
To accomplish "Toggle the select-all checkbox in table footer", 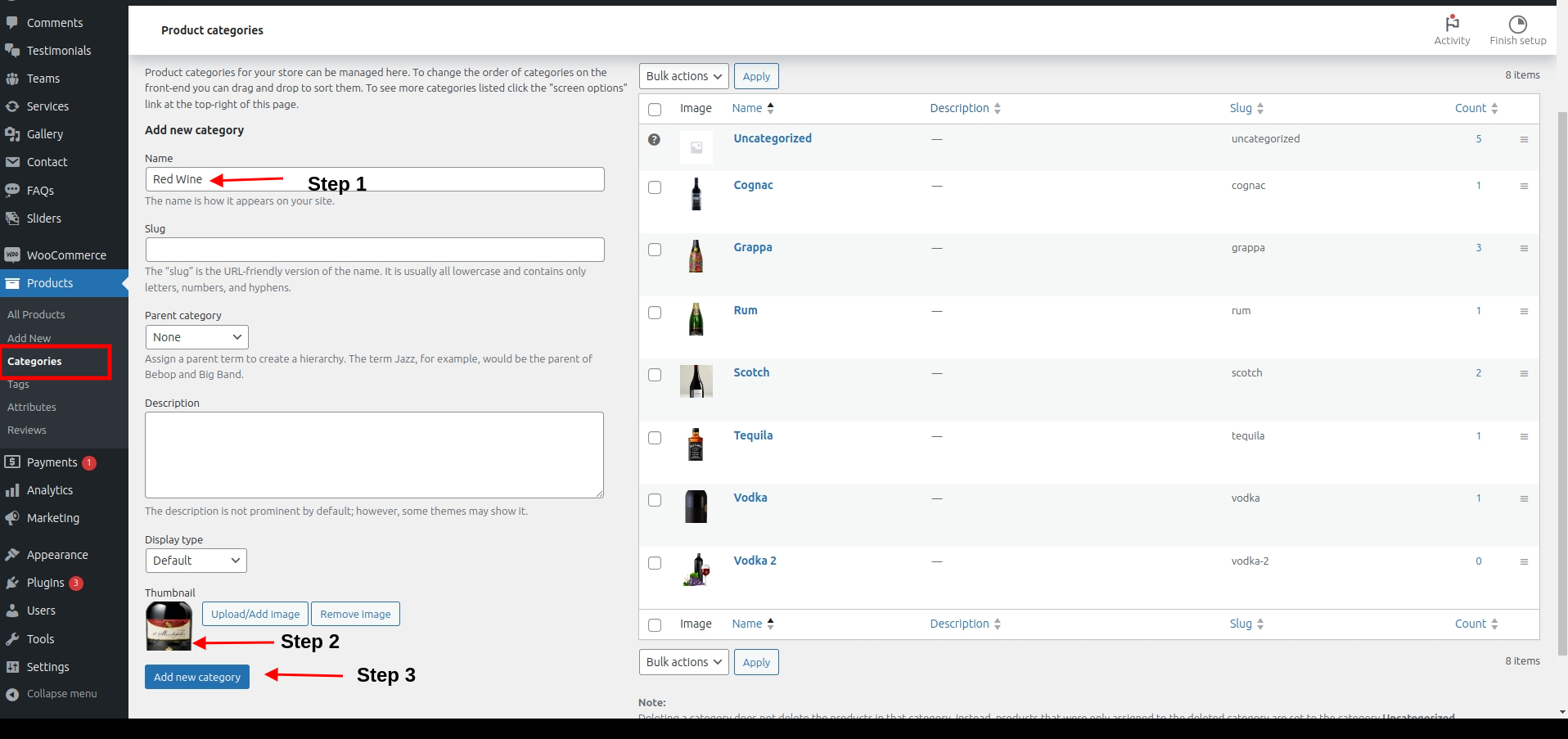I will pyautogui.click(x=655, y=625).
